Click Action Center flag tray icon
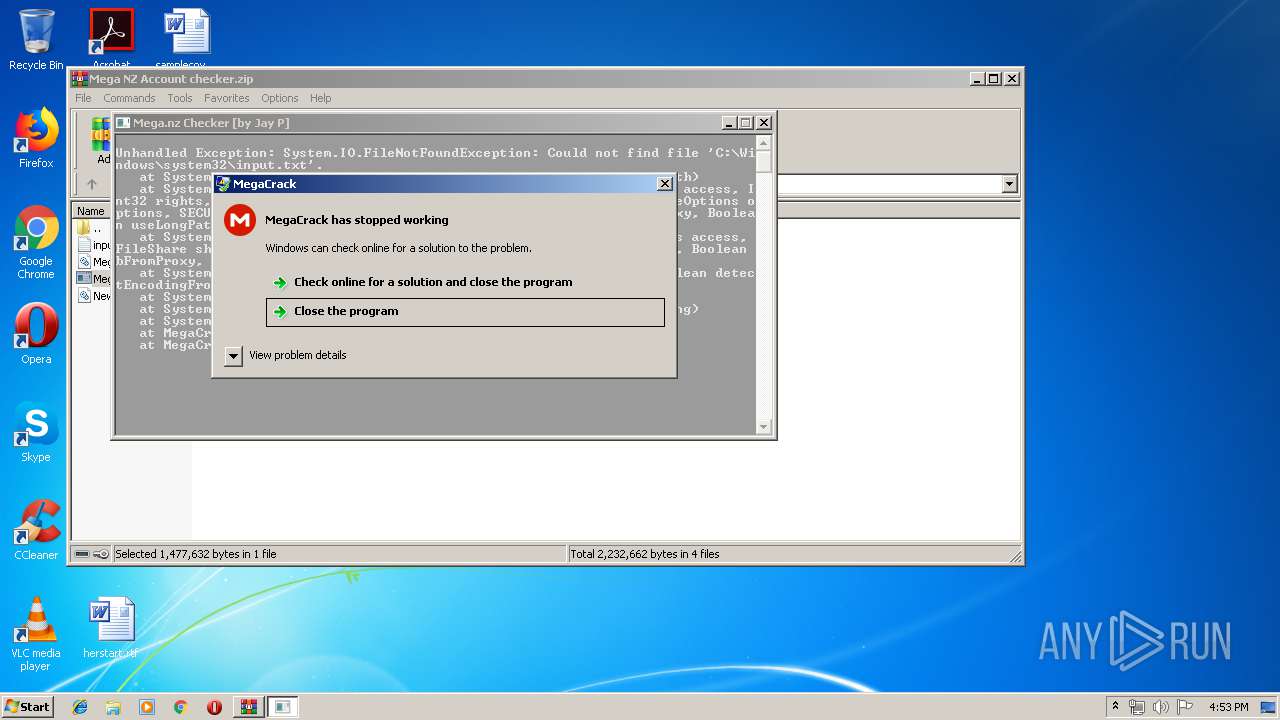The width and height of the screenshot is (1280, 720). pos(1185,707)
